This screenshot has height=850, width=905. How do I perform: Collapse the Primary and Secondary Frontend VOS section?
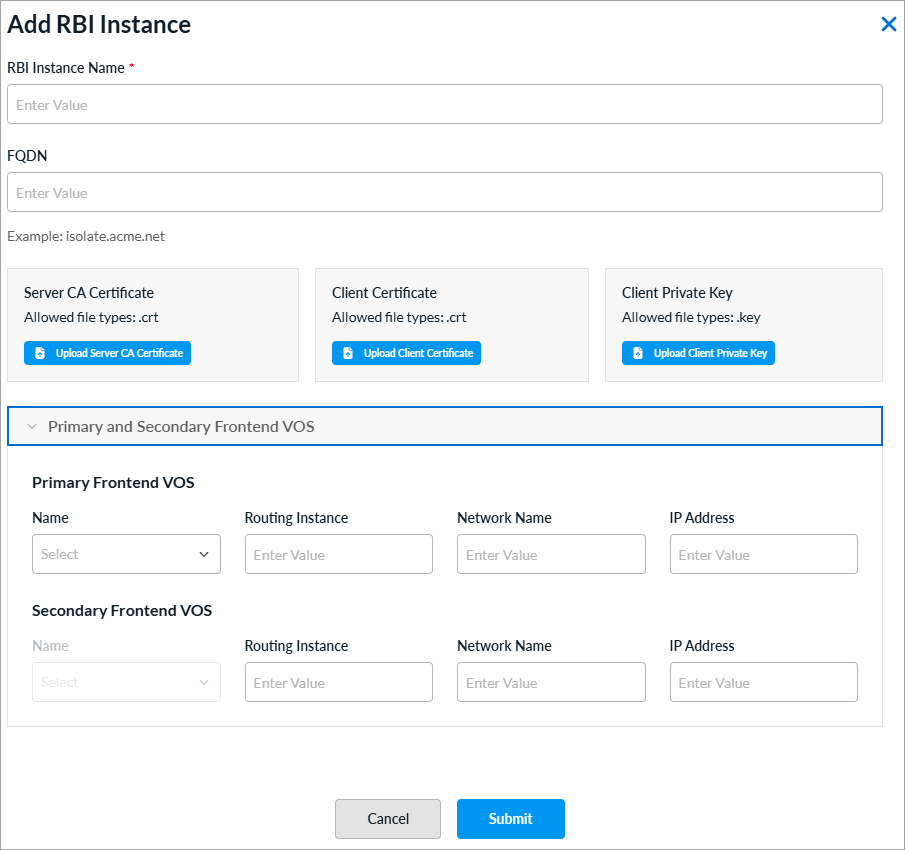[x=31, y=425]
